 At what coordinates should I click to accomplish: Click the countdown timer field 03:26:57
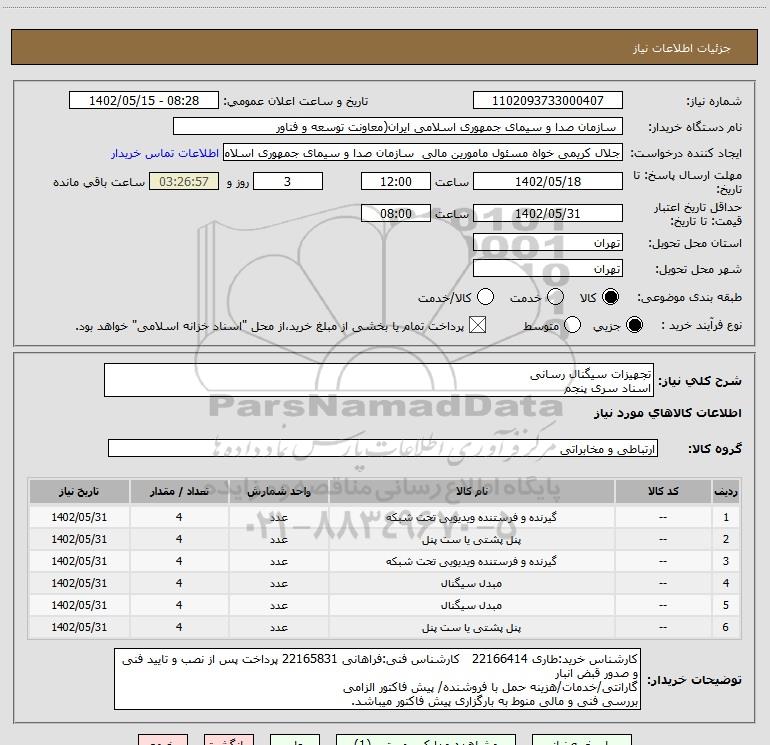coord(184,181)
